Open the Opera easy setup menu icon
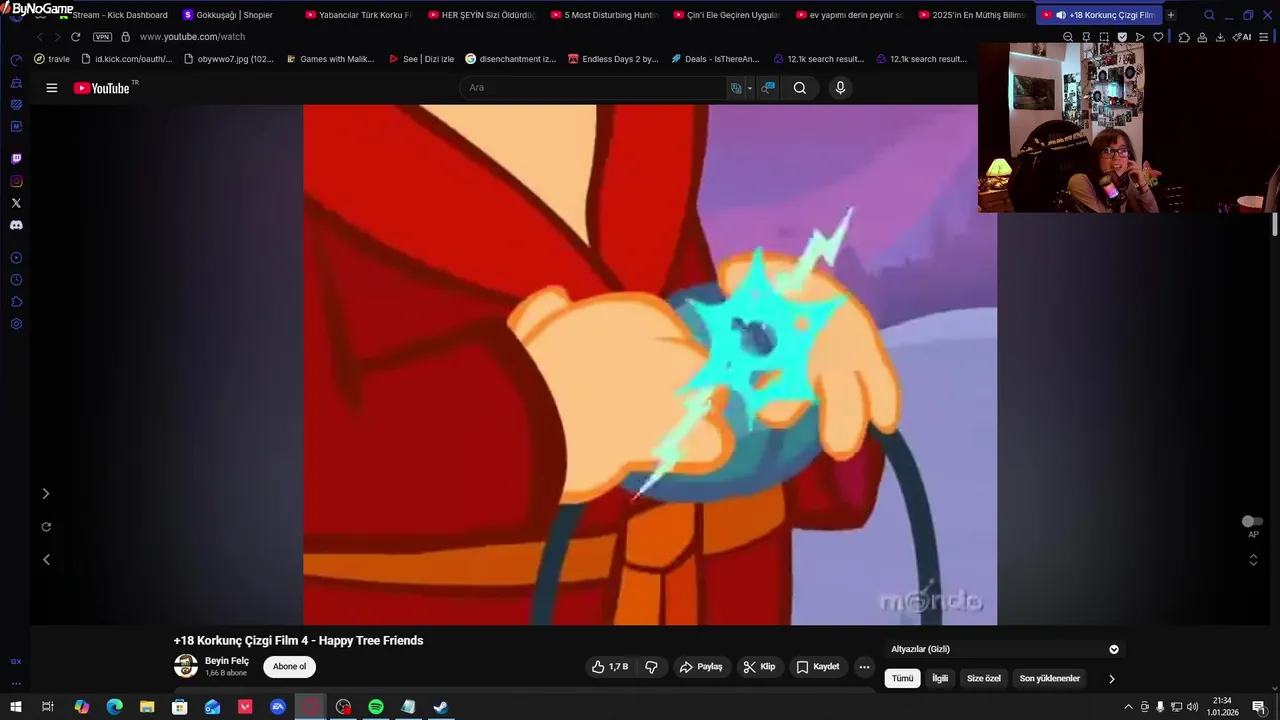This screenshot has height=720, width=1280. pyautogui.click(x=1266, y=37)
